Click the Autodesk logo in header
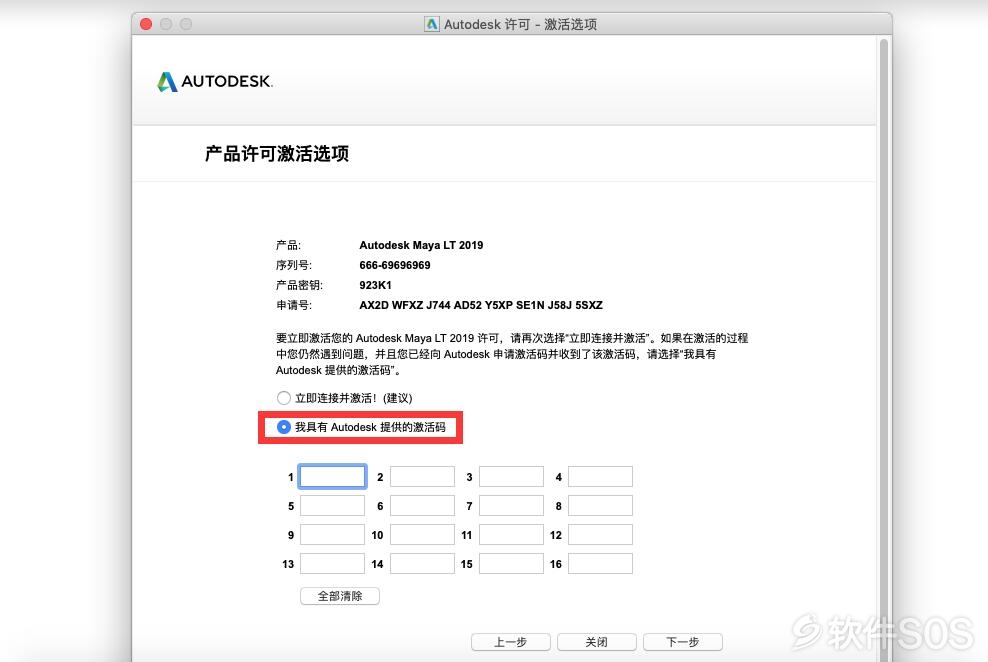This screenshot has height=662, width=988. [215, 81]
